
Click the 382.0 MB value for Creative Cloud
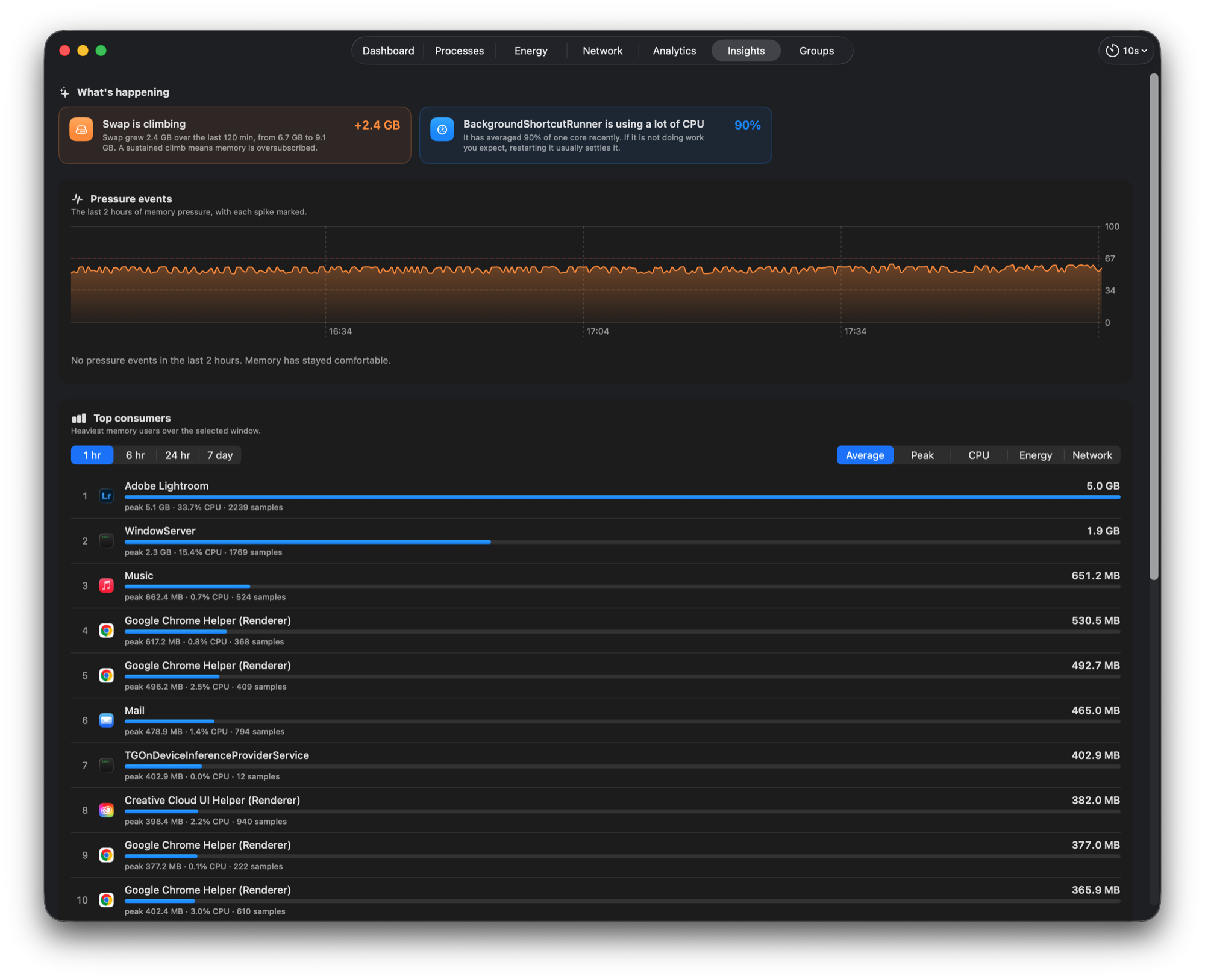point(1095,801)
